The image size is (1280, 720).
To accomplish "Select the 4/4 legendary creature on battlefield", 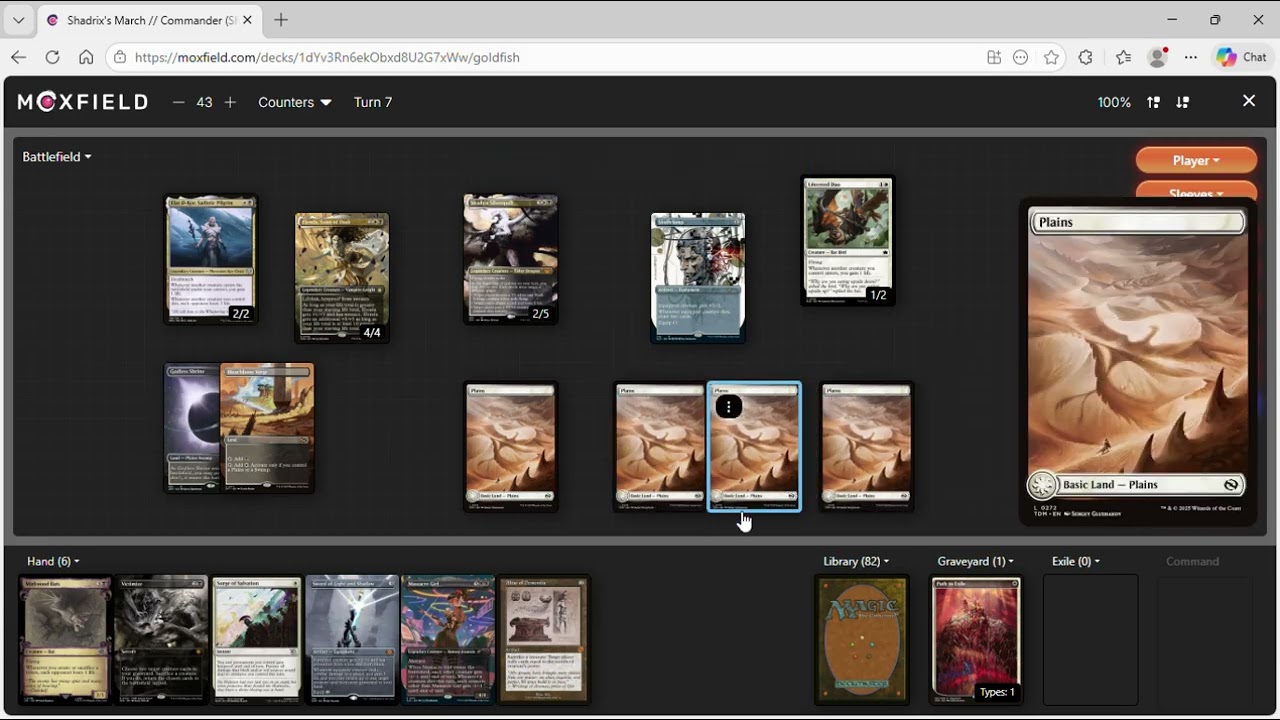I will coord(342,278).
